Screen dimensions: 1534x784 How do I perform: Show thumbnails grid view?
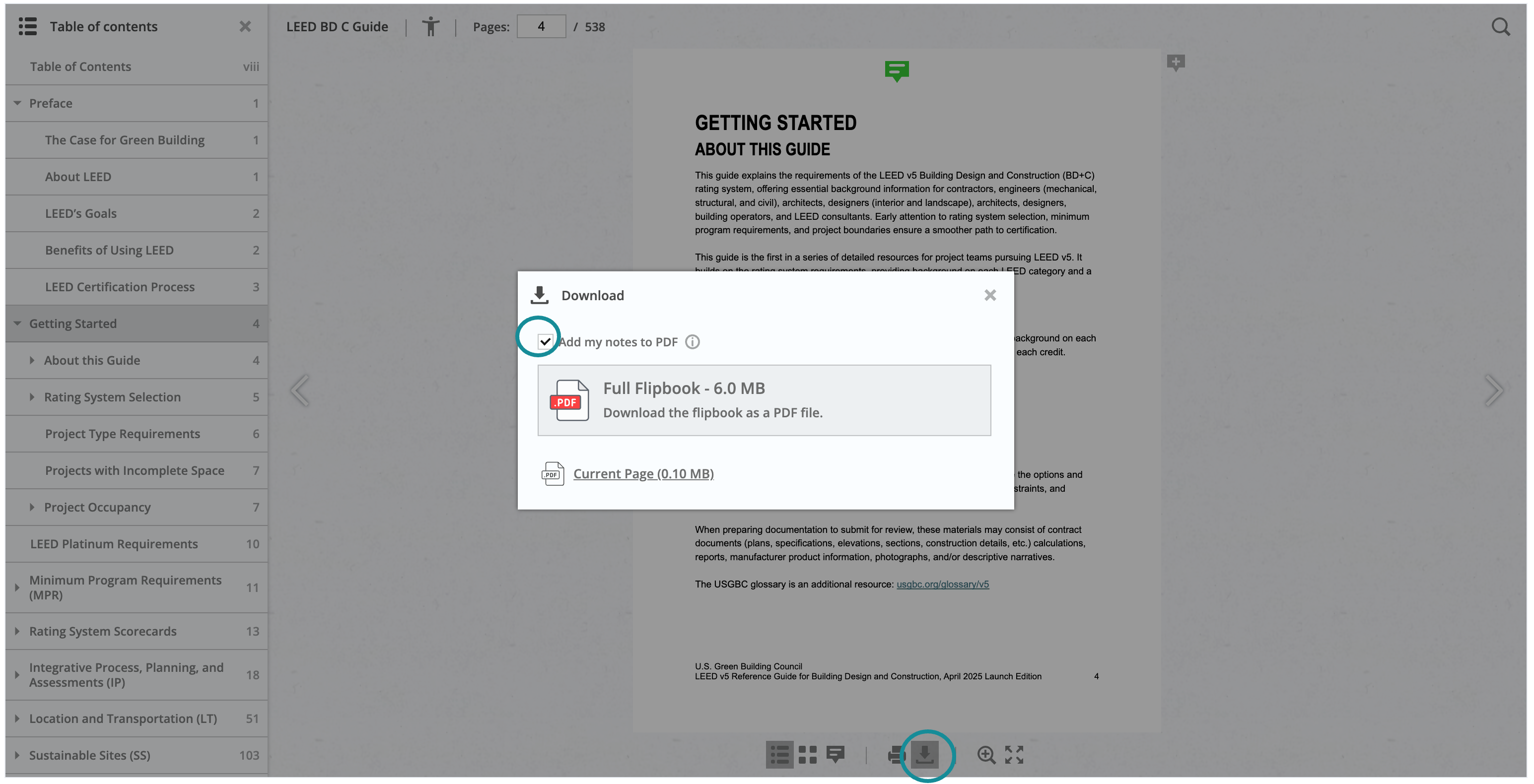point(808,755)
